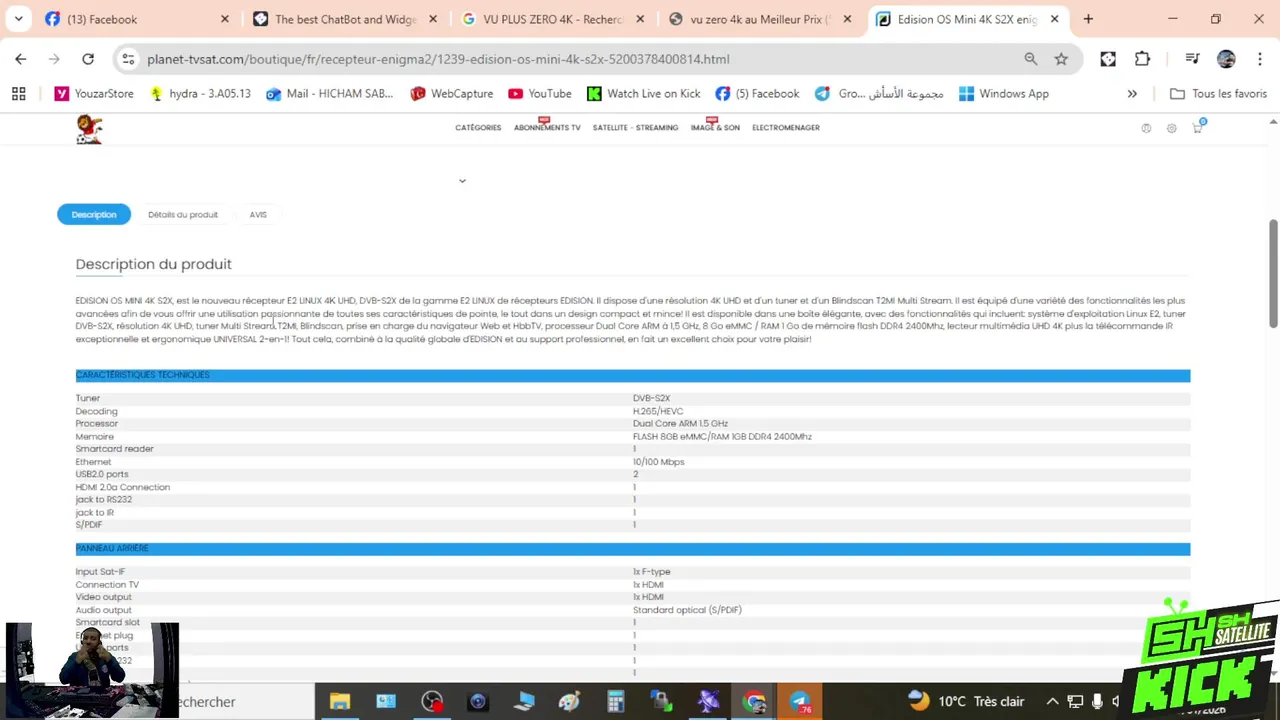Open the hydra - 3.A05.13 bookmark

pyautogui.click(x=199, y=94)
